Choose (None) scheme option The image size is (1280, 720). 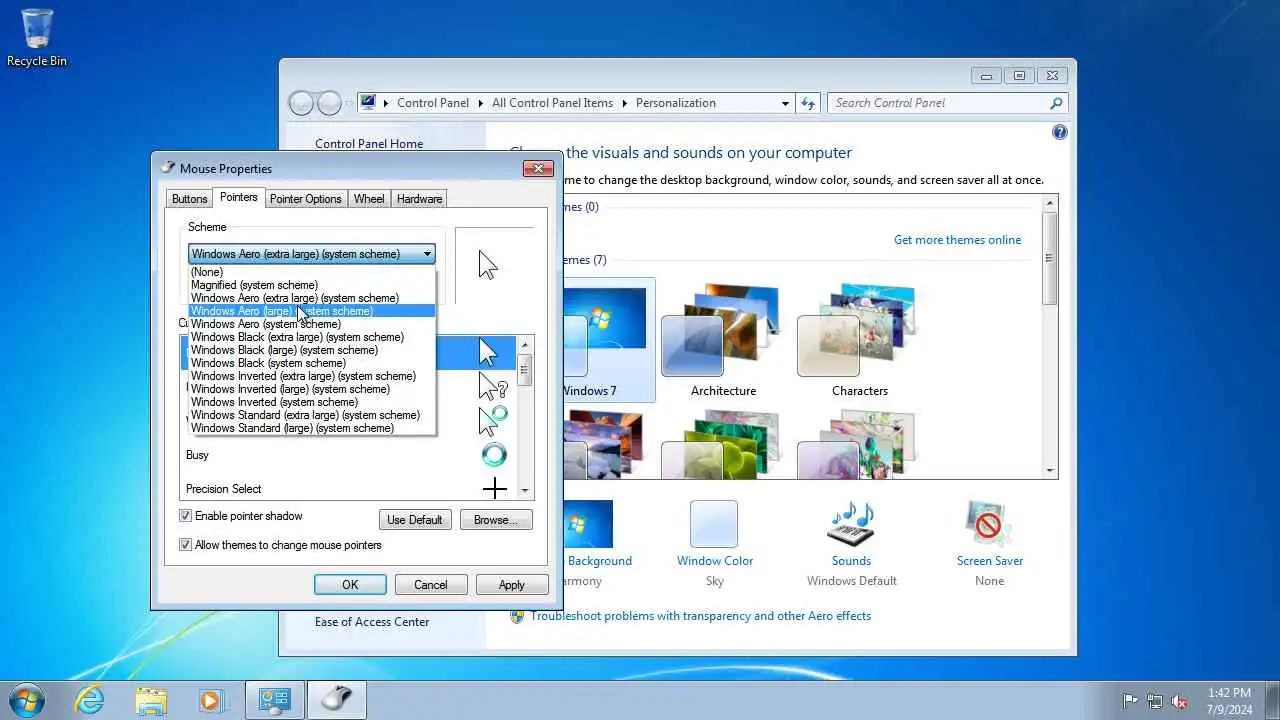[312, 272]
